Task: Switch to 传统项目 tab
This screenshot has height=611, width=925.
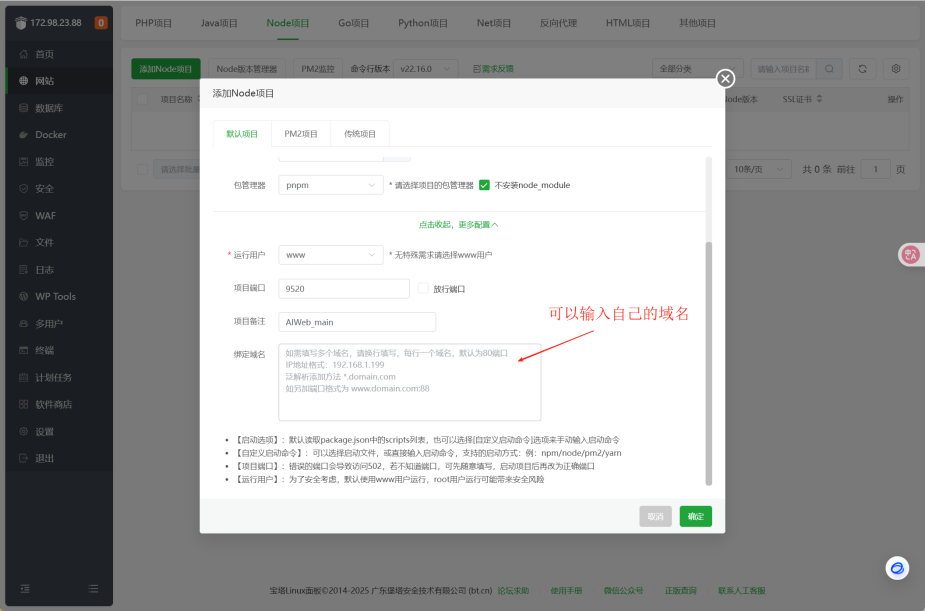Action: 360,134
